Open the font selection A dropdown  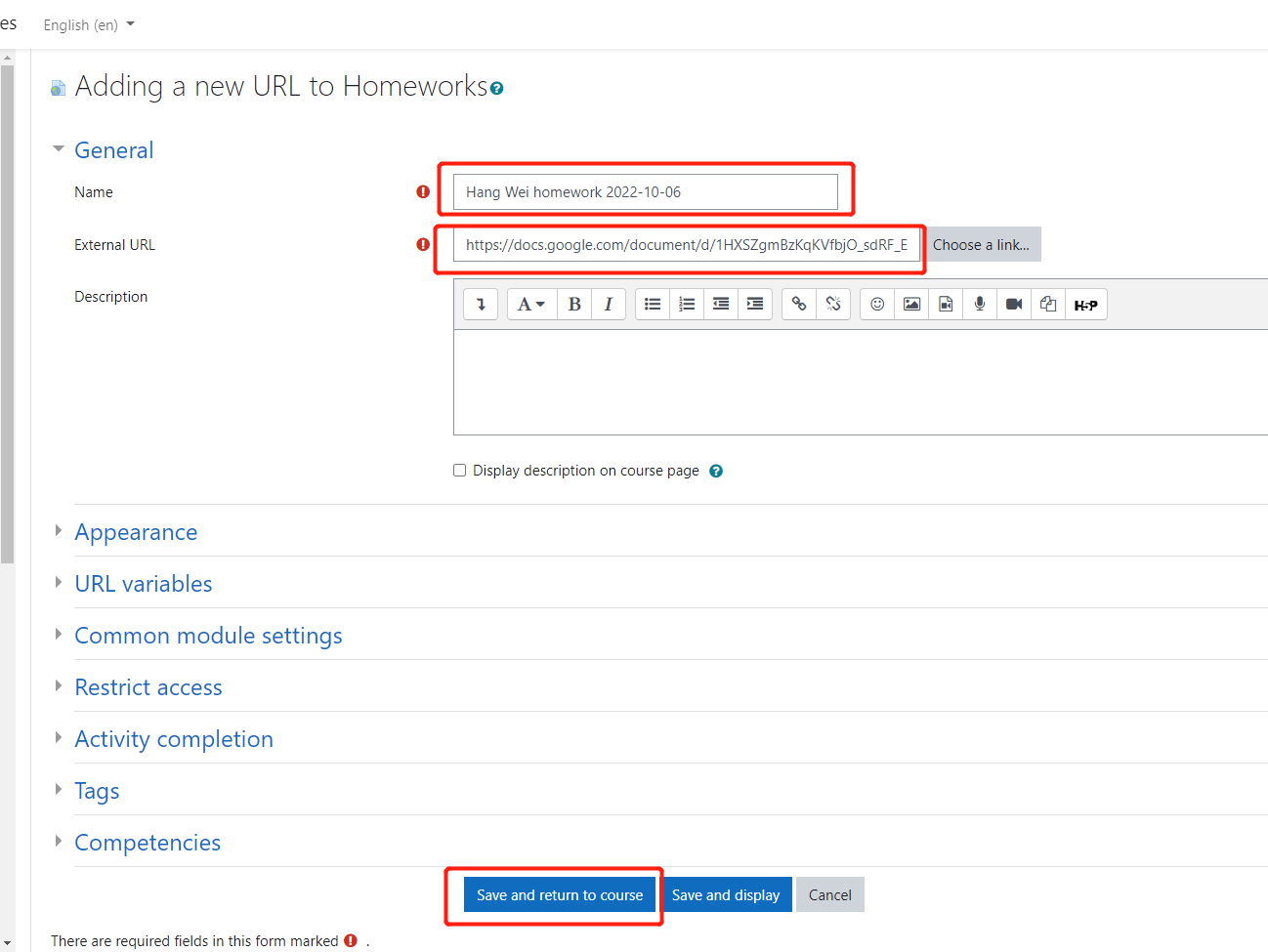[x=530, y=304]
